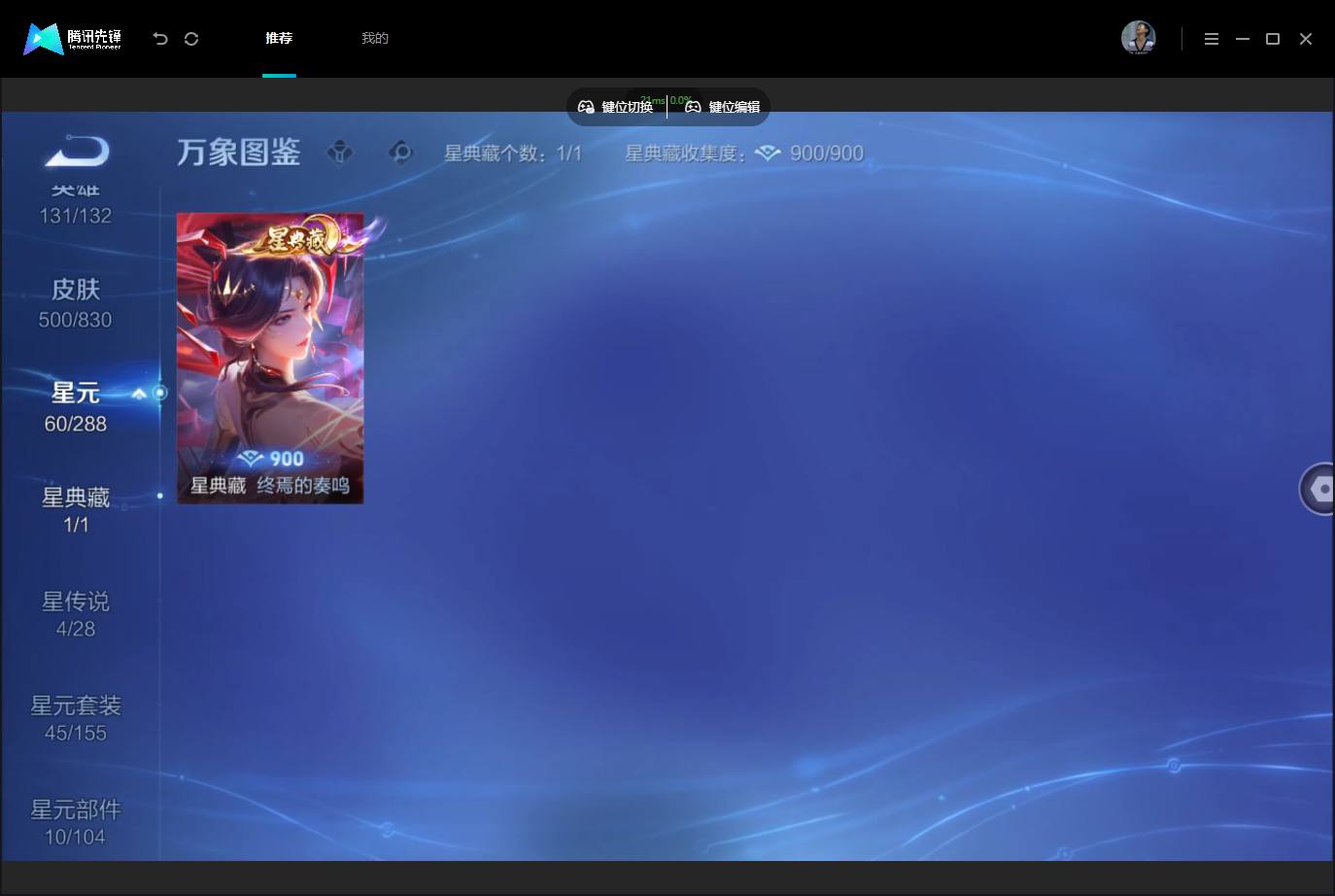This screenshot has height=896, width=1335.
Task: Click the circular icon left of 星典藏个数
Action: (400, 153)
